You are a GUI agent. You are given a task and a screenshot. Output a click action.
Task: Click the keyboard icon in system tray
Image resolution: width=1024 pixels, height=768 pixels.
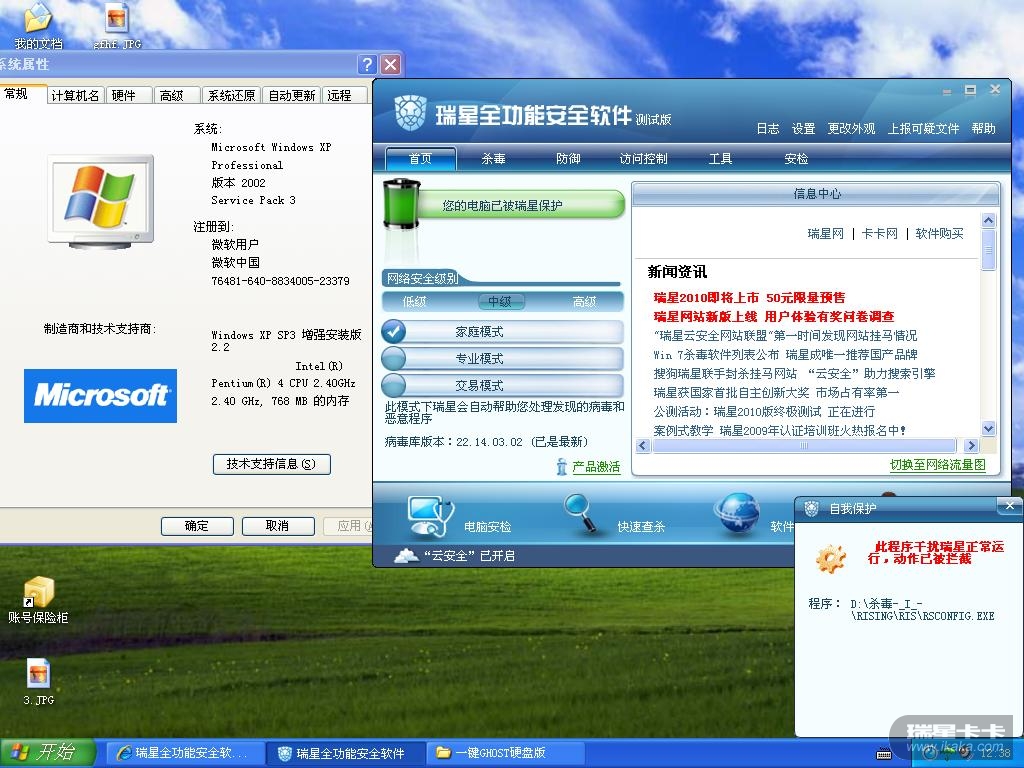(884, 754)
